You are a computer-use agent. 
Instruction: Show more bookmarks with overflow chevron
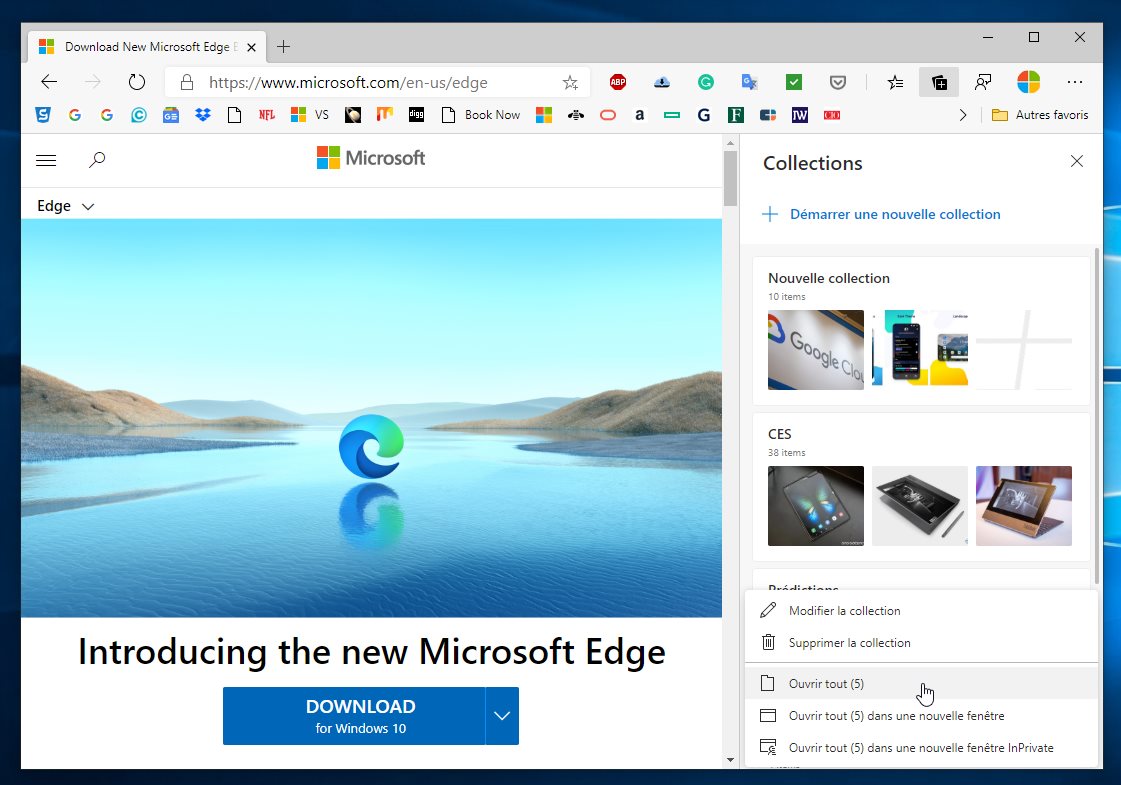tap(963, 114)
